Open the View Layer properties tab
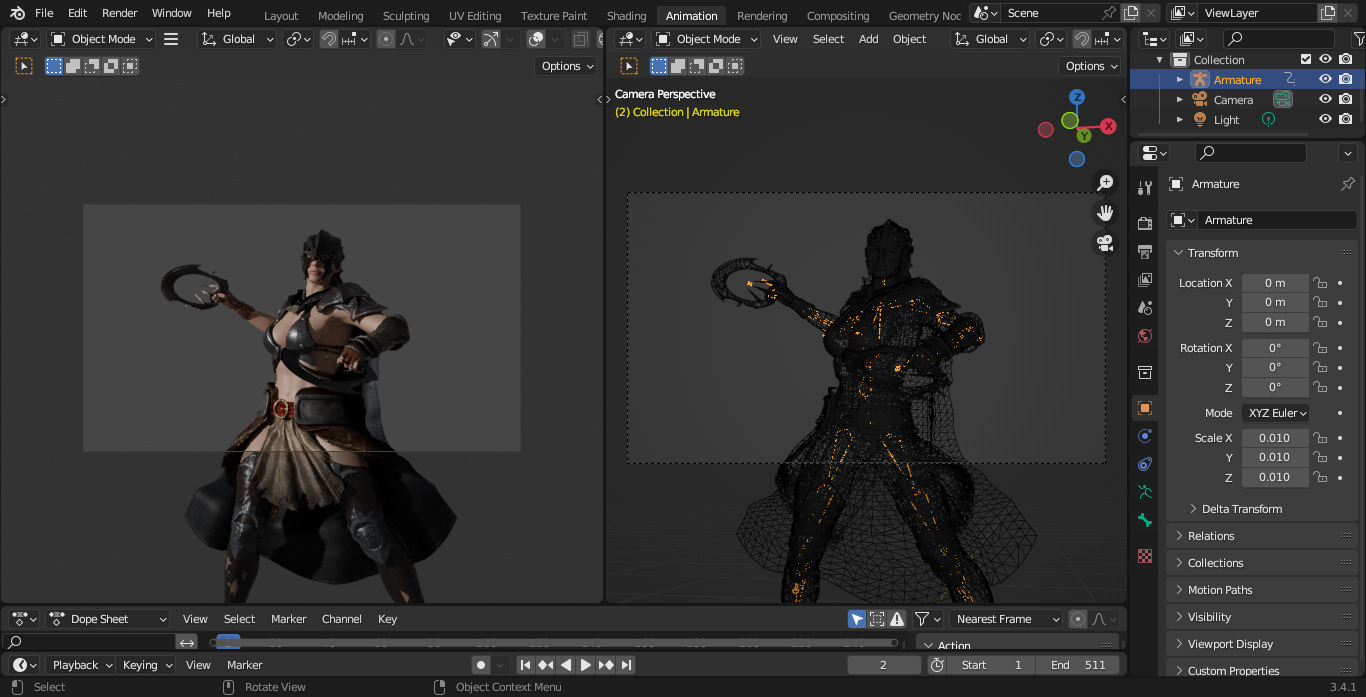 [x=1145, y=280]
